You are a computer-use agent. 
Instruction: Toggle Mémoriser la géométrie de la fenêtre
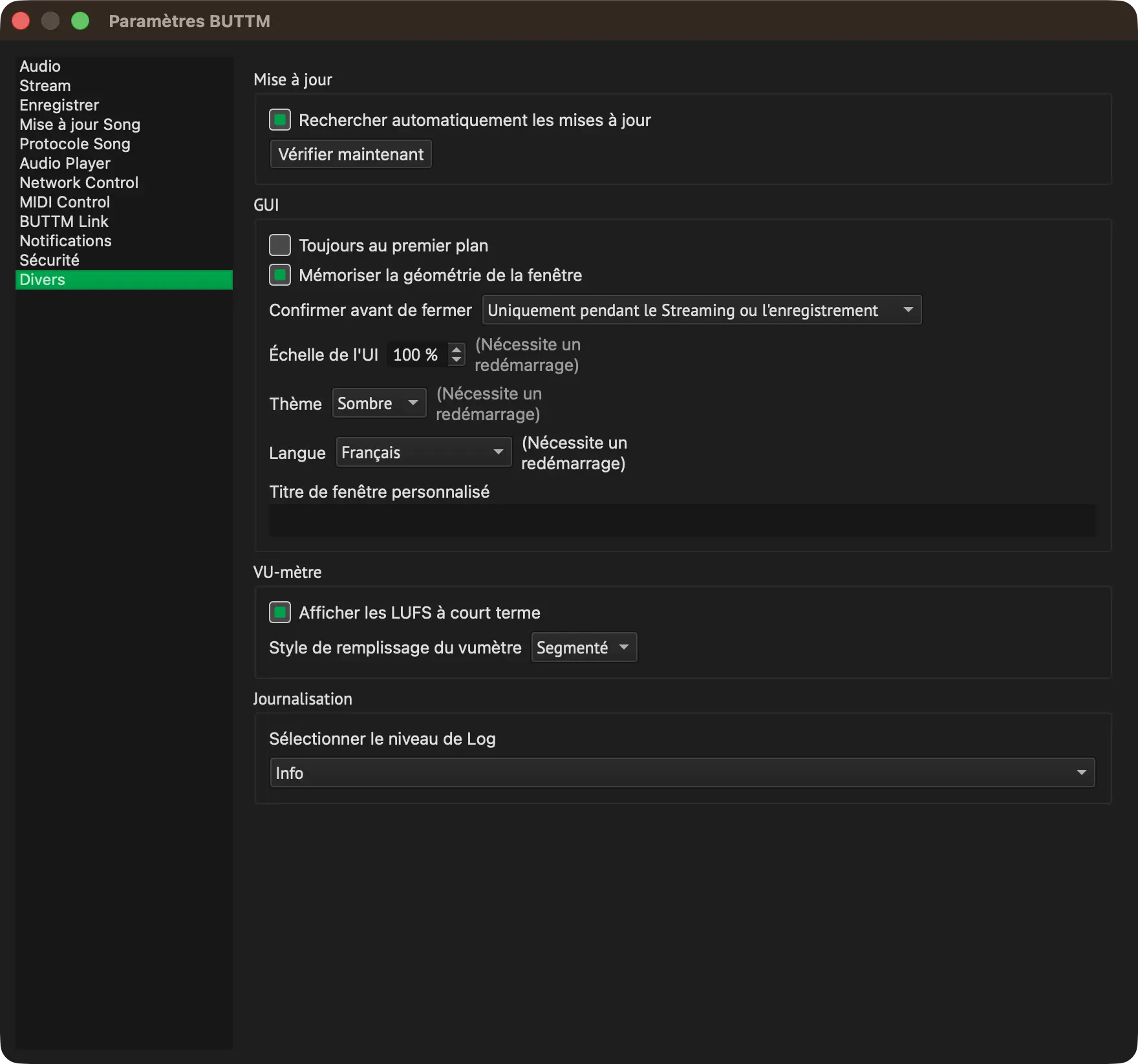coord(280,275)
